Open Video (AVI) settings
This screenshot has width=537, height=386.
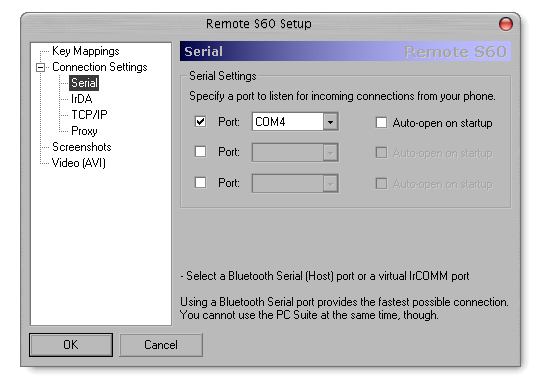pyautogui.click(x=79, y=163)
